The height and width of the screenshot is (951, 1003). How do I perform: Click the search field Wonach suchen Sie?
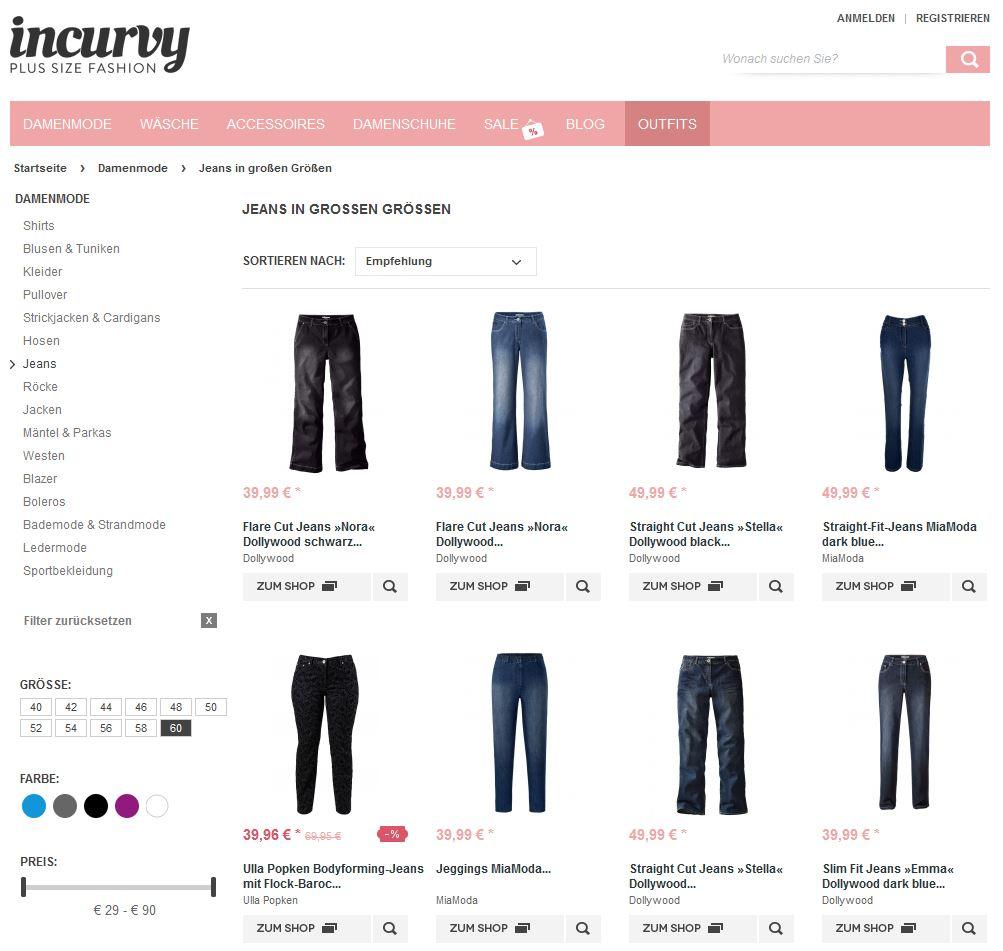point(833,59)
